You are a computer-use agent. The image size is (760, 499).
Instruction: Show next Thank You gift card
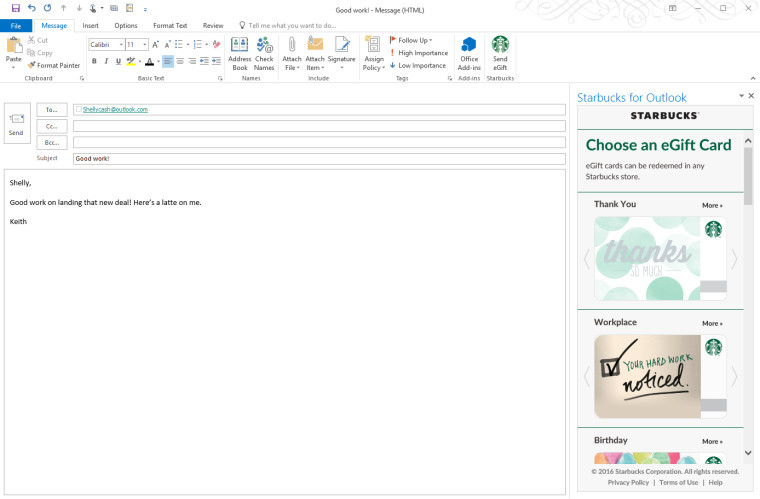pyautogui.click(x=734, y=259)
